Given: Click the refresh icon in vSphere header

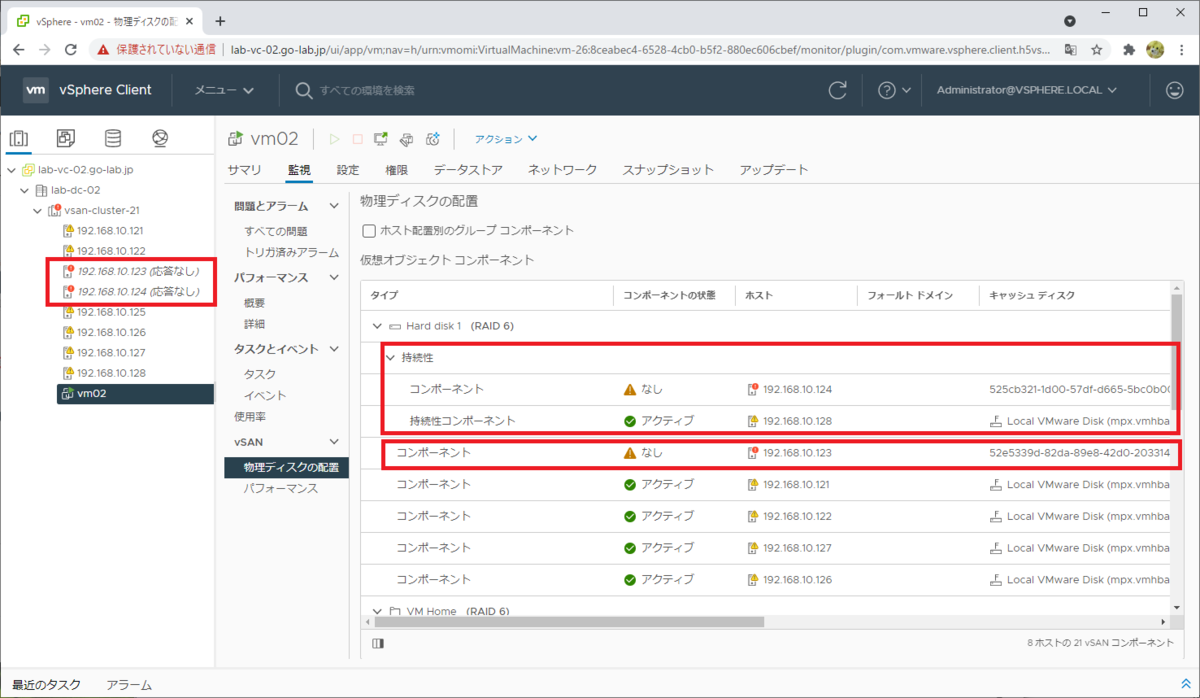Looking at the screenshot, I should coord(838,90).
